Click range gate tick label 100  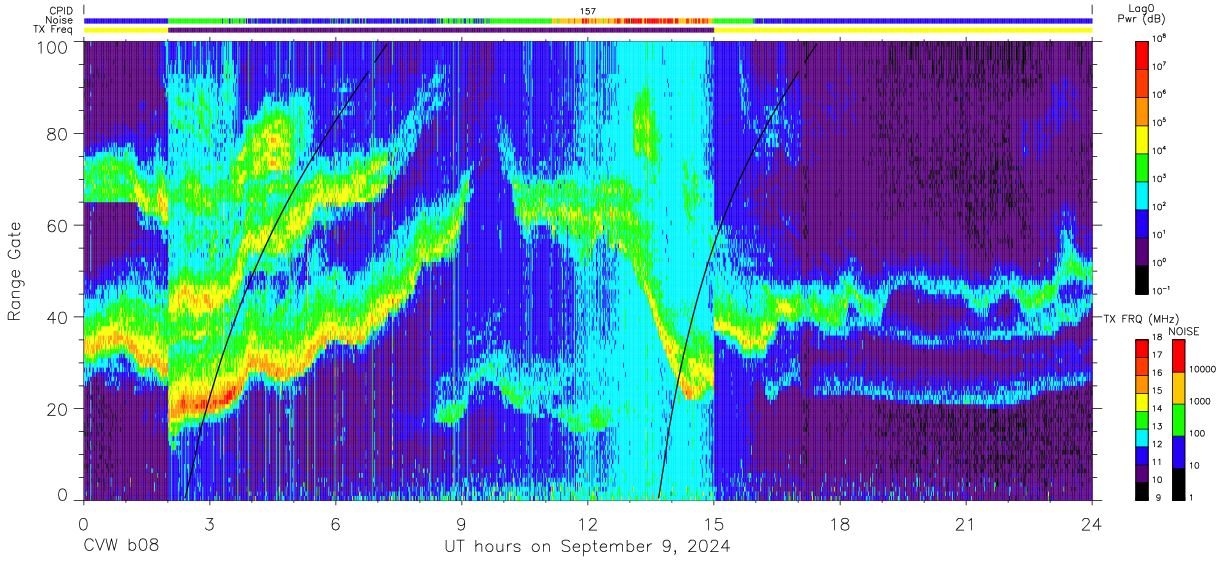point(54,47)
